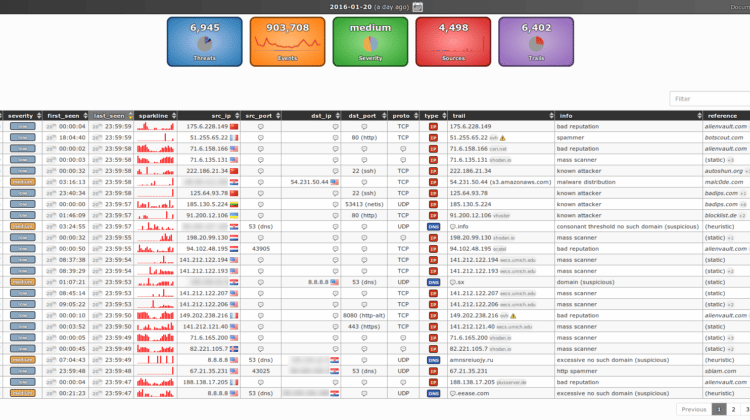Sort table by severity column
This screenshot has width=750, height=420.
[x=22, y=116]
